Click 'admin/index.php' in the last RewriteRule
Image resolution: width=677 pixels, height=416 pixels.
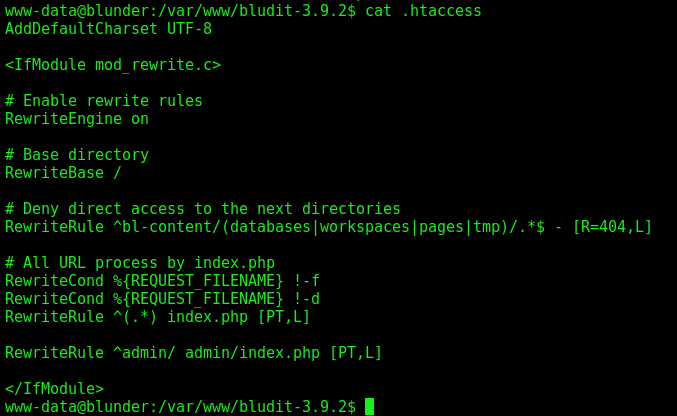(253, 353)
